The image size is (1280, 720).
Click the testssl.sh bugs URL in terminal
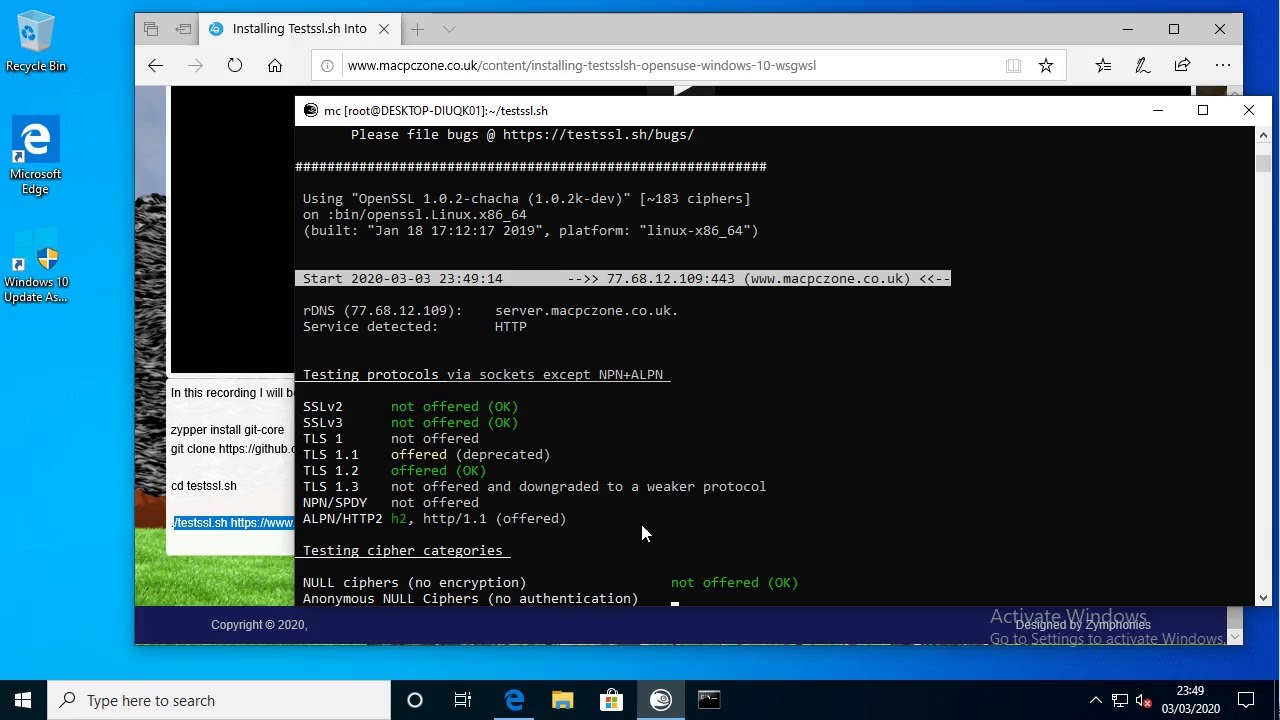[598, 135]
